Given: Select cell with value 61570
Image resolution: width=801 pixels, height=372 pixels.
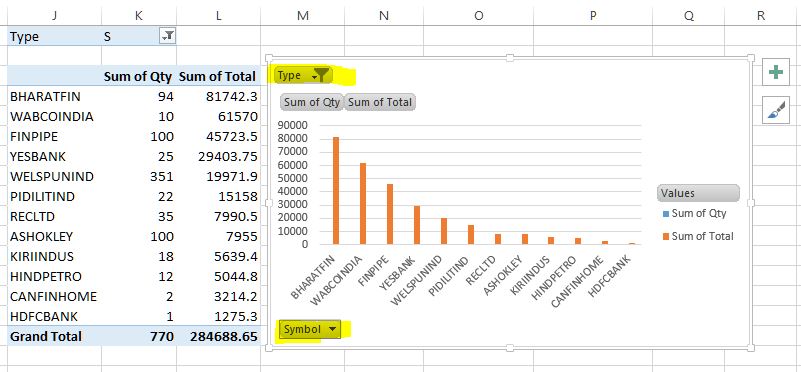Looking at the screenshot, I should coord(219,116).
